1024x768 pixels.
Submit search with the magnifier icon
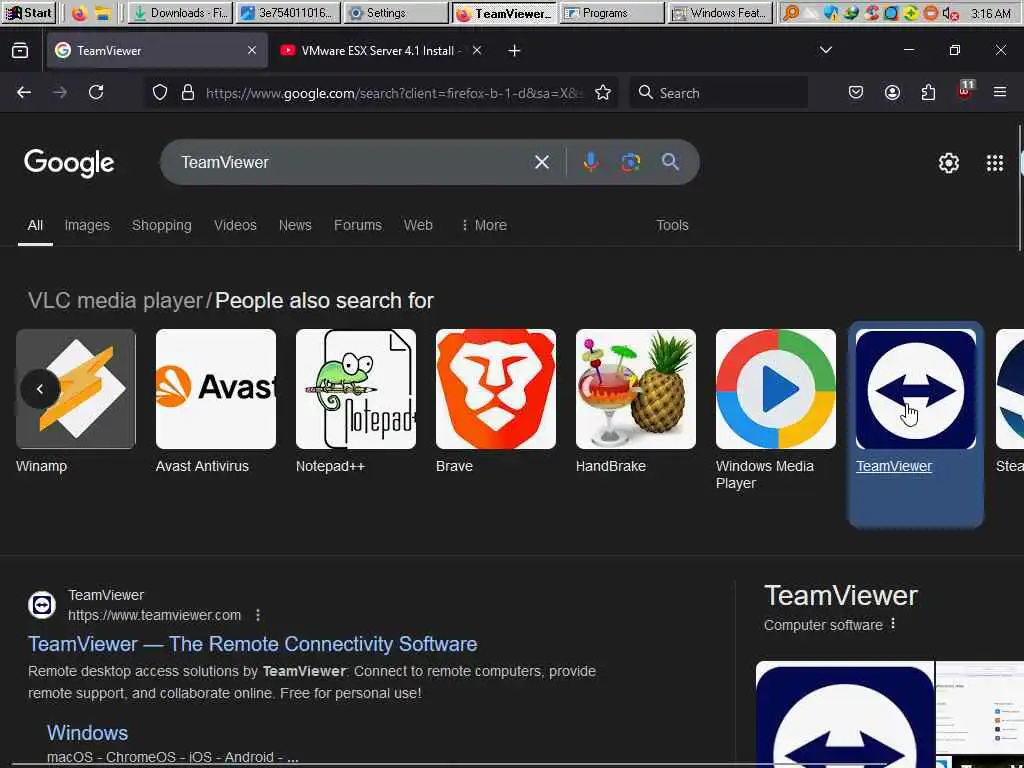coord(670,162)
